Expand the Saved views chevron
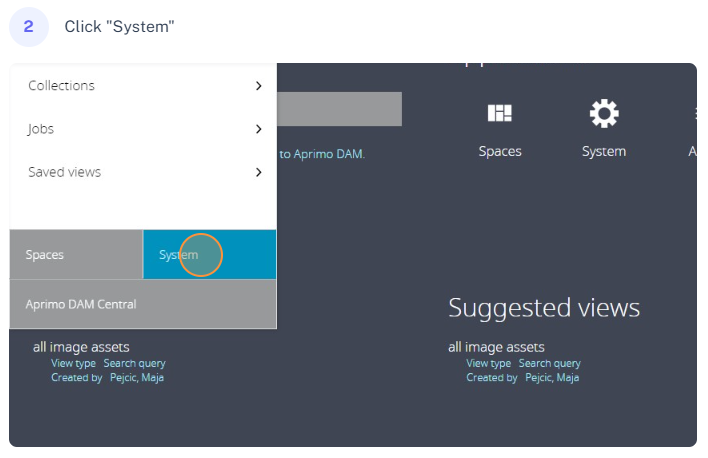This screenshot has height=458, width=708. (258, 172)
